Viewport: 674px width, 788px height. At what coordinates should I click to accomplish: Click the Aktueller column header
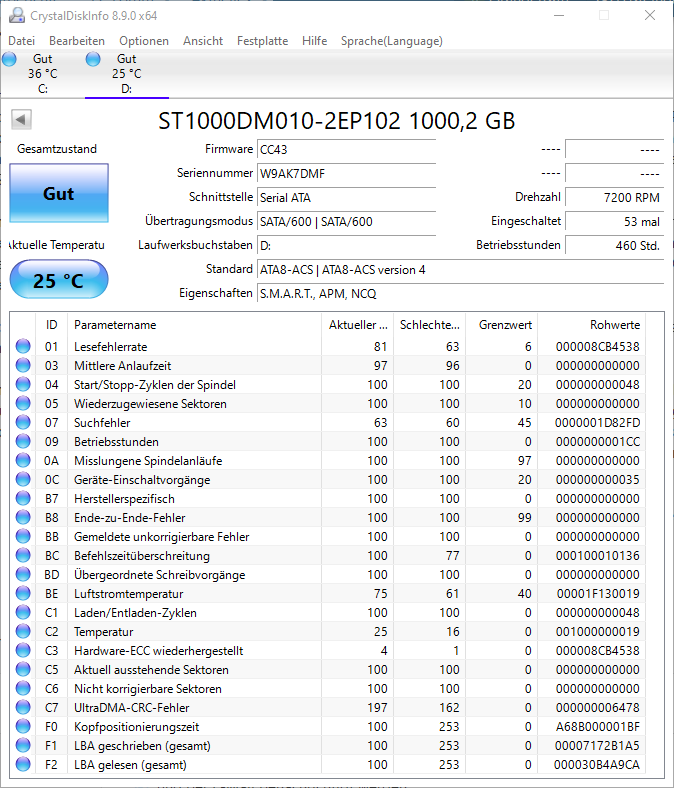(x=357, y=325)
